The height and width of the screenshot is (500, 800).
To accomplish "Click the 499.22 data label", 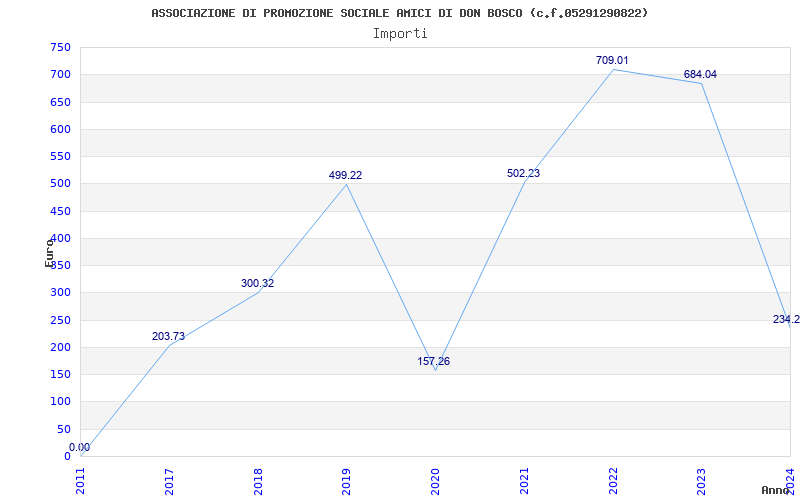I will click(x=345, y=176).
